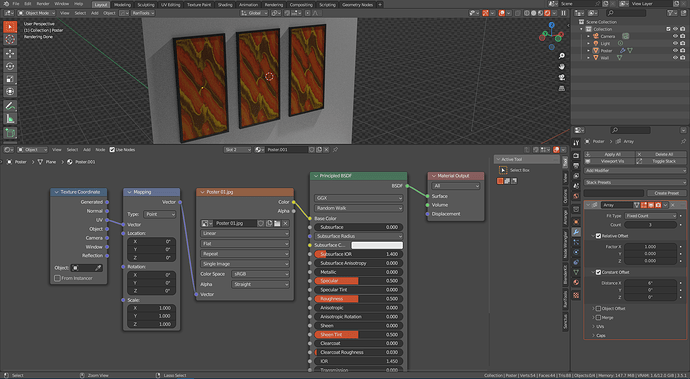The height and width of the screenshot is (379, 690).
Task: Expand the UVs section in Array modifier
Action: (x=593, y=327)
